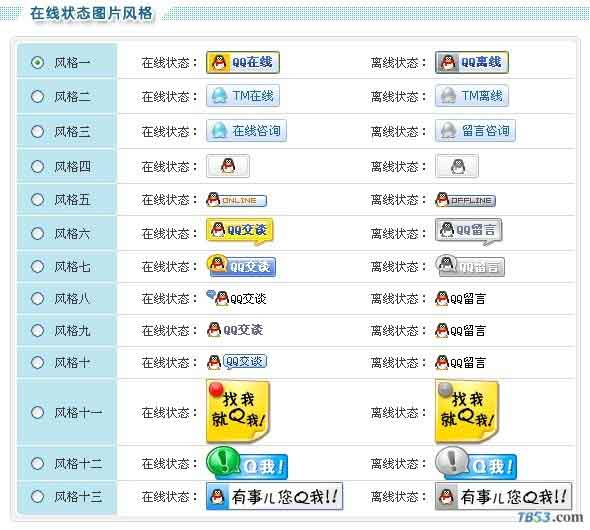Click the QQ离线 status image
Viewport: 590px width, 530px height.
(x=472, y=62)
